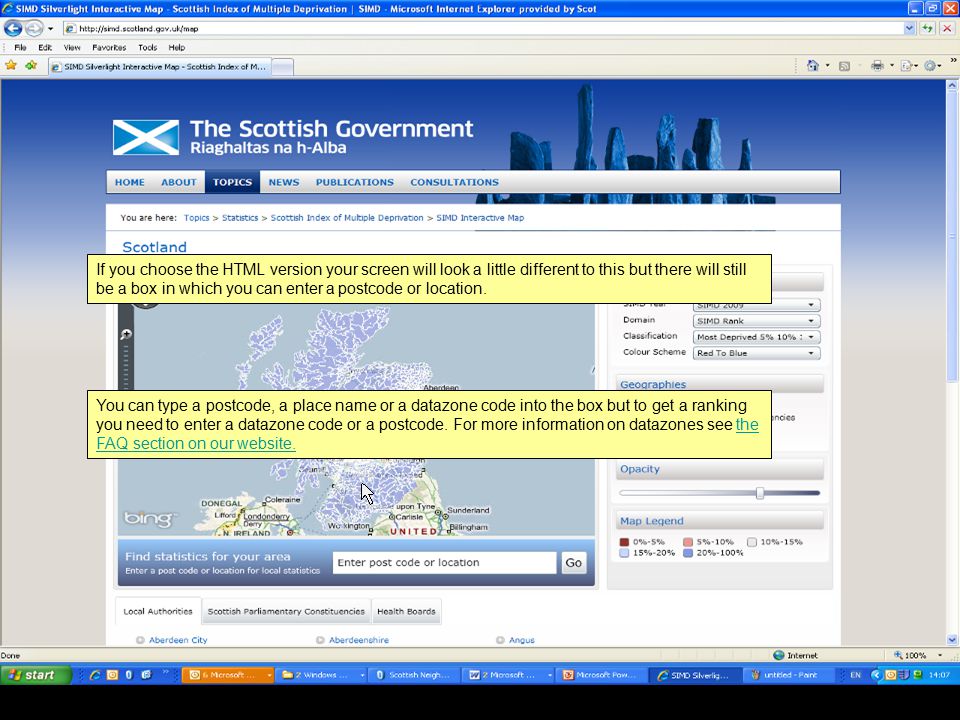The height and width of the screenshot is (720, 960).
Task: Open the Favorites menu
Action: tap(109, 47)
